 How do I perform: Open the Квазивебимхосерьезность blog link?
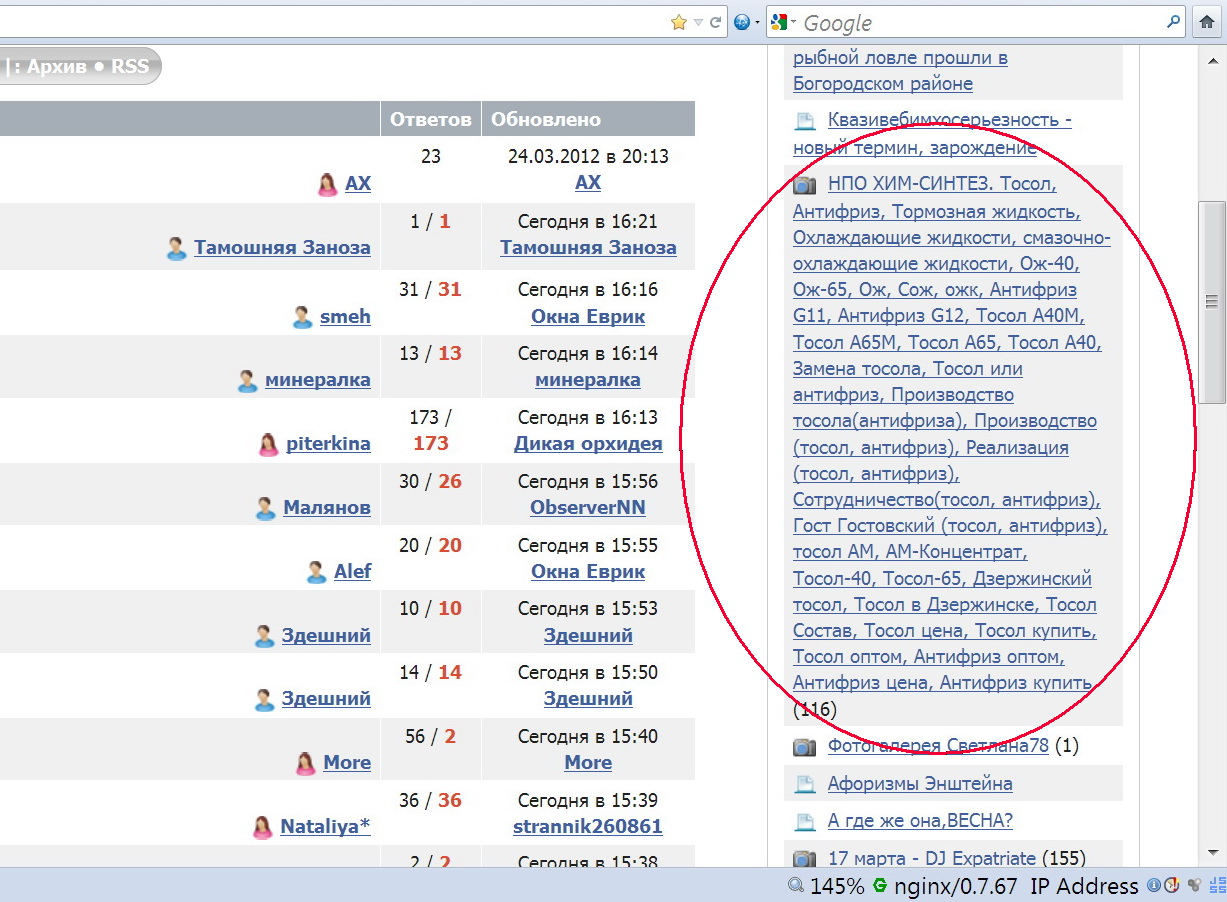click(932, 134)
